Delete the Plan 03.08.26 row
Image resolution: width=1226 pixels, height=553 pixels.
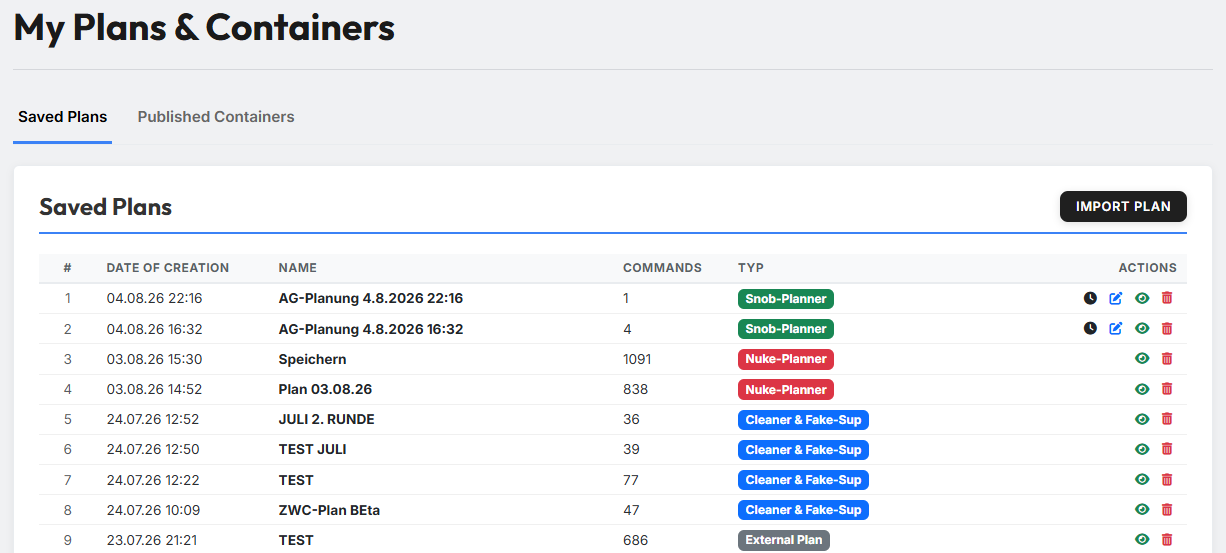tap(1167, 389)
